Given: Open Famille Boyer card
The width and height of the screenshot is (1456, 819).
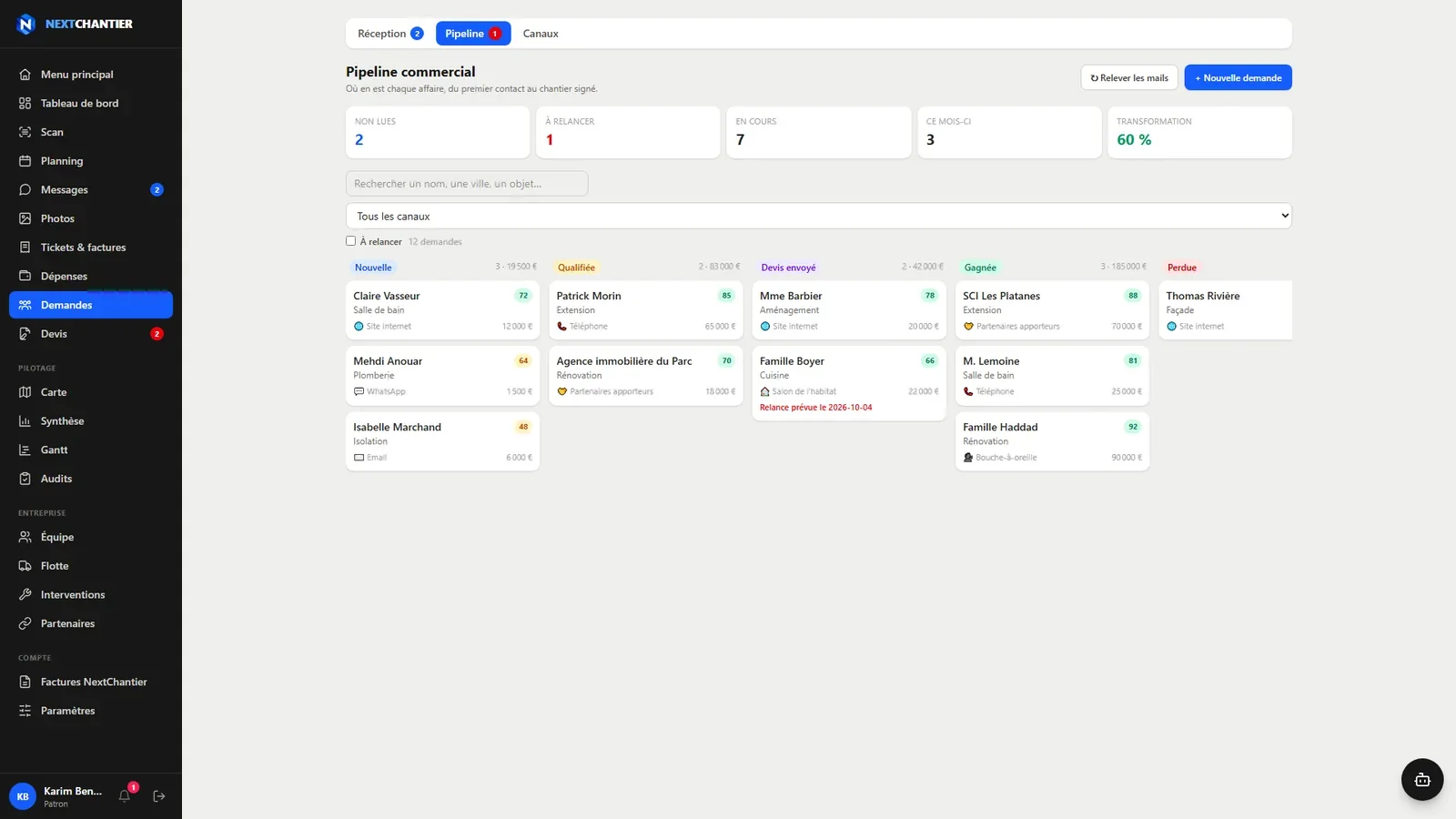Looking at the screenshot, I should [849, 383].
